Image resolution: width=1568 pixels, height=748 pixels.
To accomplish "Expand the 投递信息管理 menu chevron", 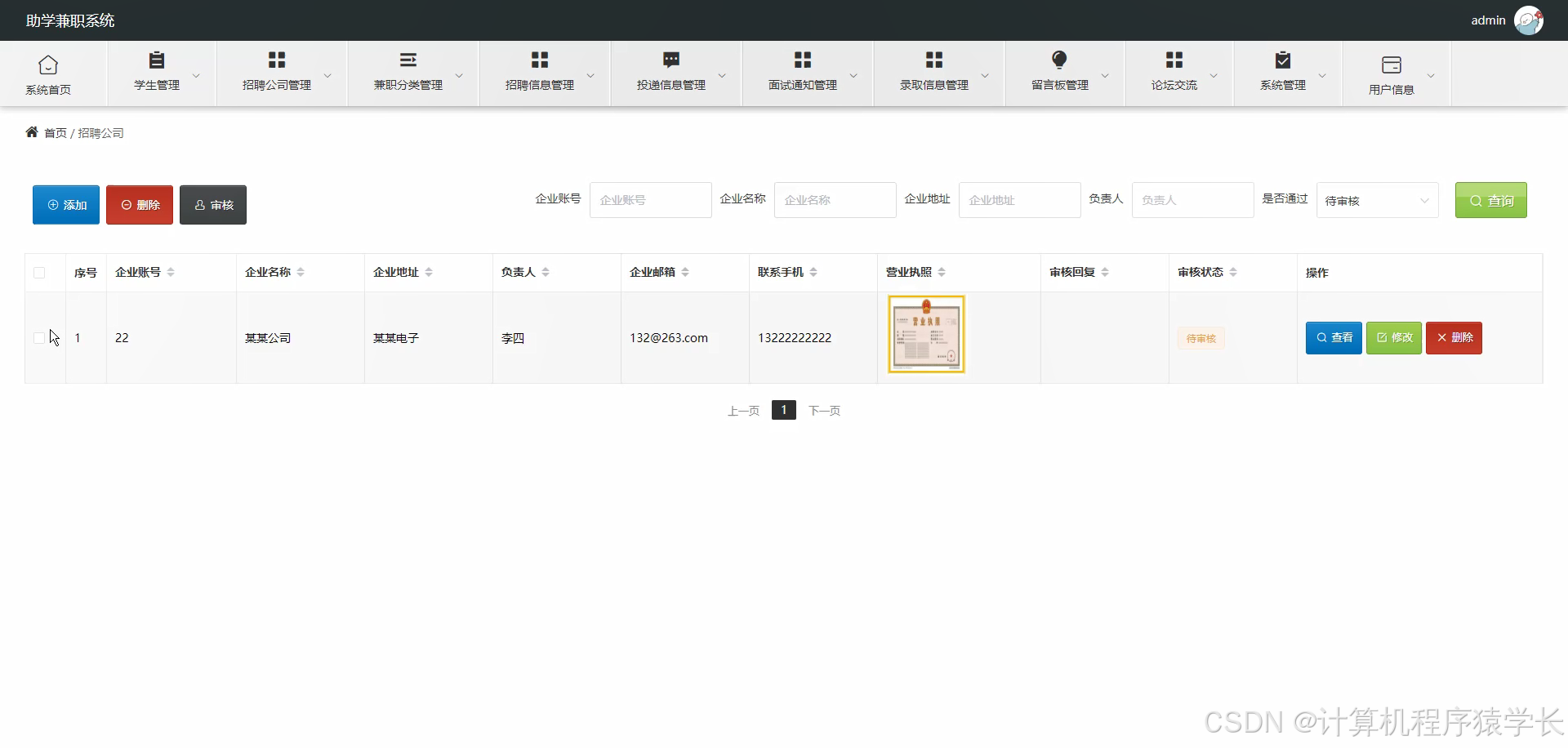I will click(722, 75).
